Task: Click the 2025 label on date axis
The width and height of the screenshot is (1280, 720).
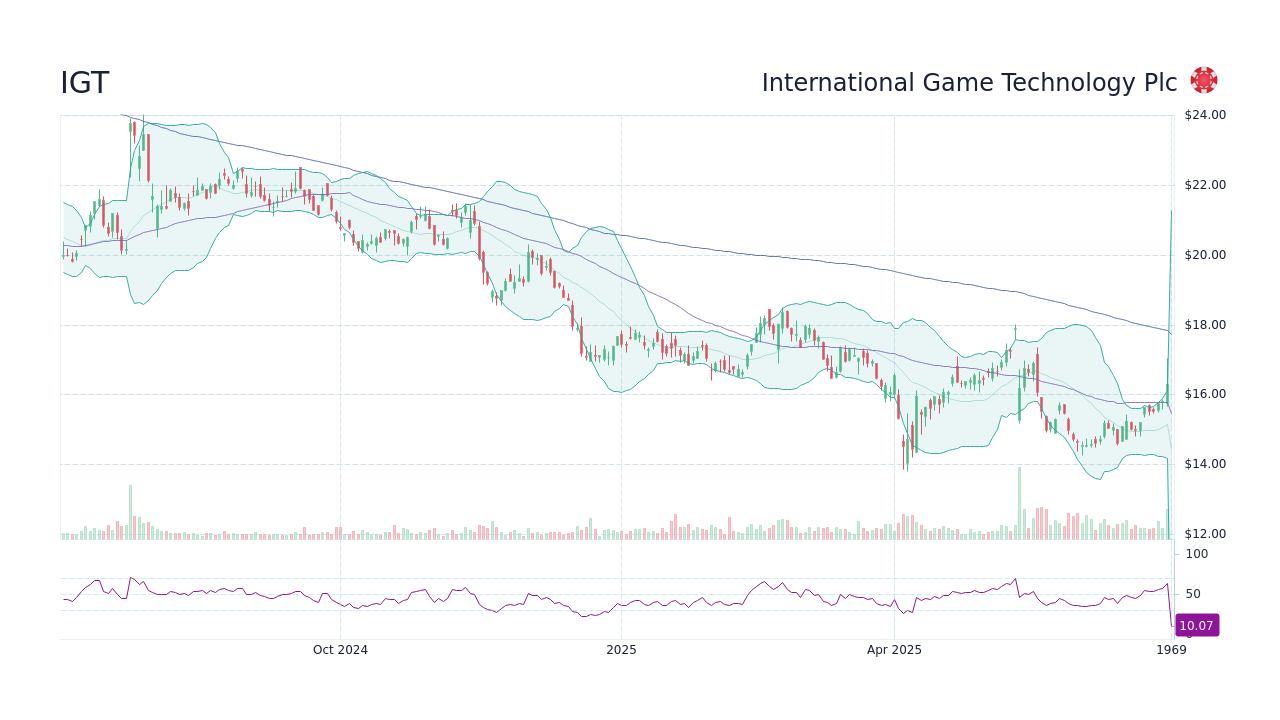Action: tap(621, 649)
